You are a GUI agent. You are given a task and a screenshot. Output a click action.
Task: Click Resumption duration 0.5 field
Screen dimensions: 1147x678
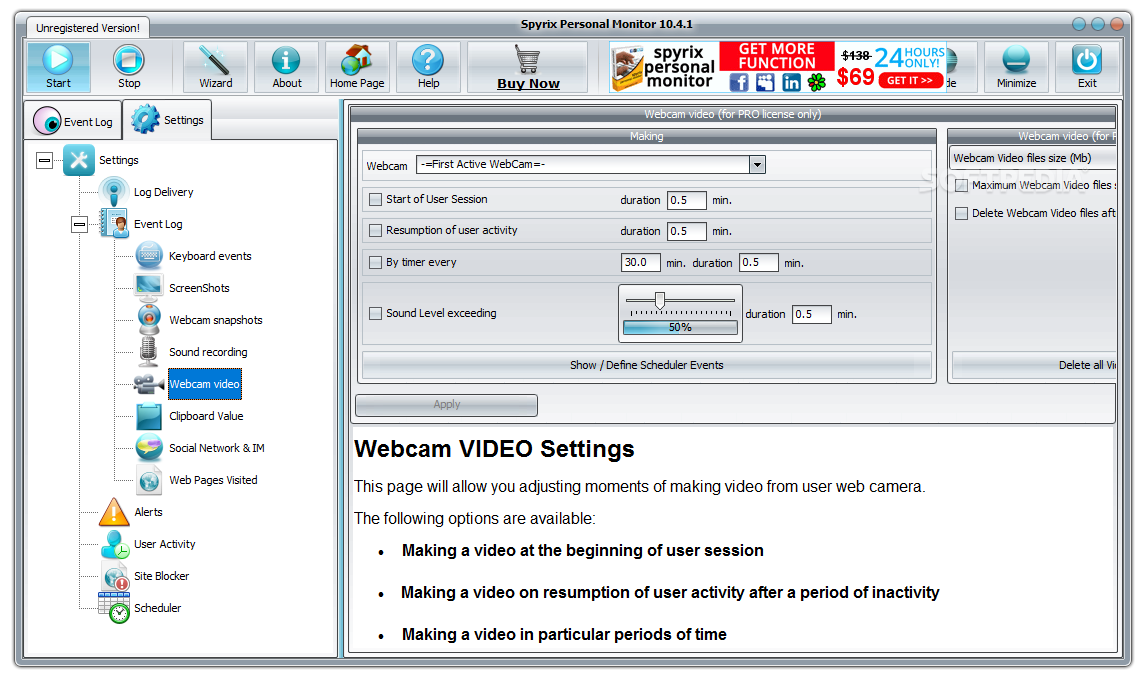686,231
